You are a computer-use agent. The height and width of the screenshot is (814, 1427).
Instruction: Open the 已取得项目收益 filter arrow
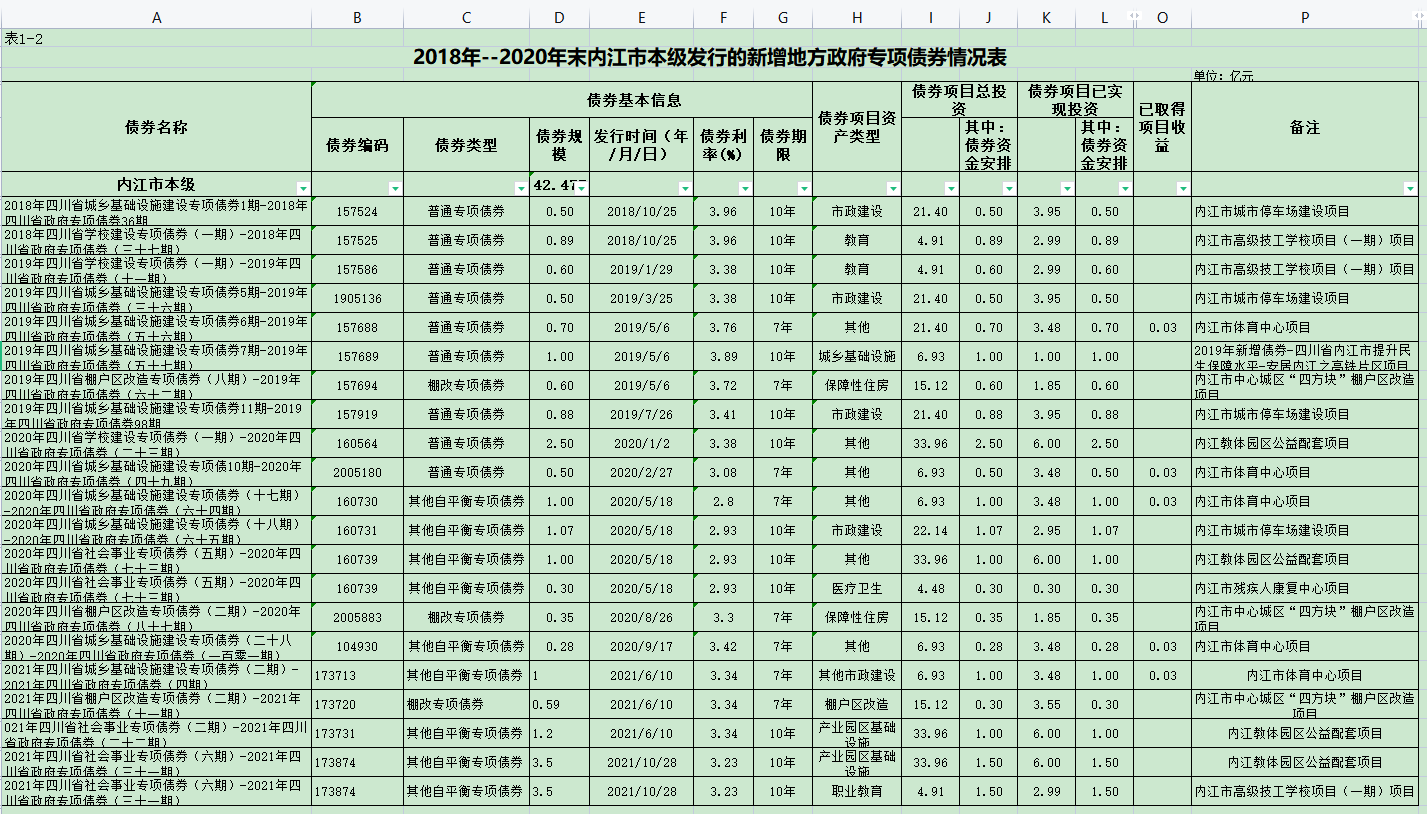tap(1183, 189)
